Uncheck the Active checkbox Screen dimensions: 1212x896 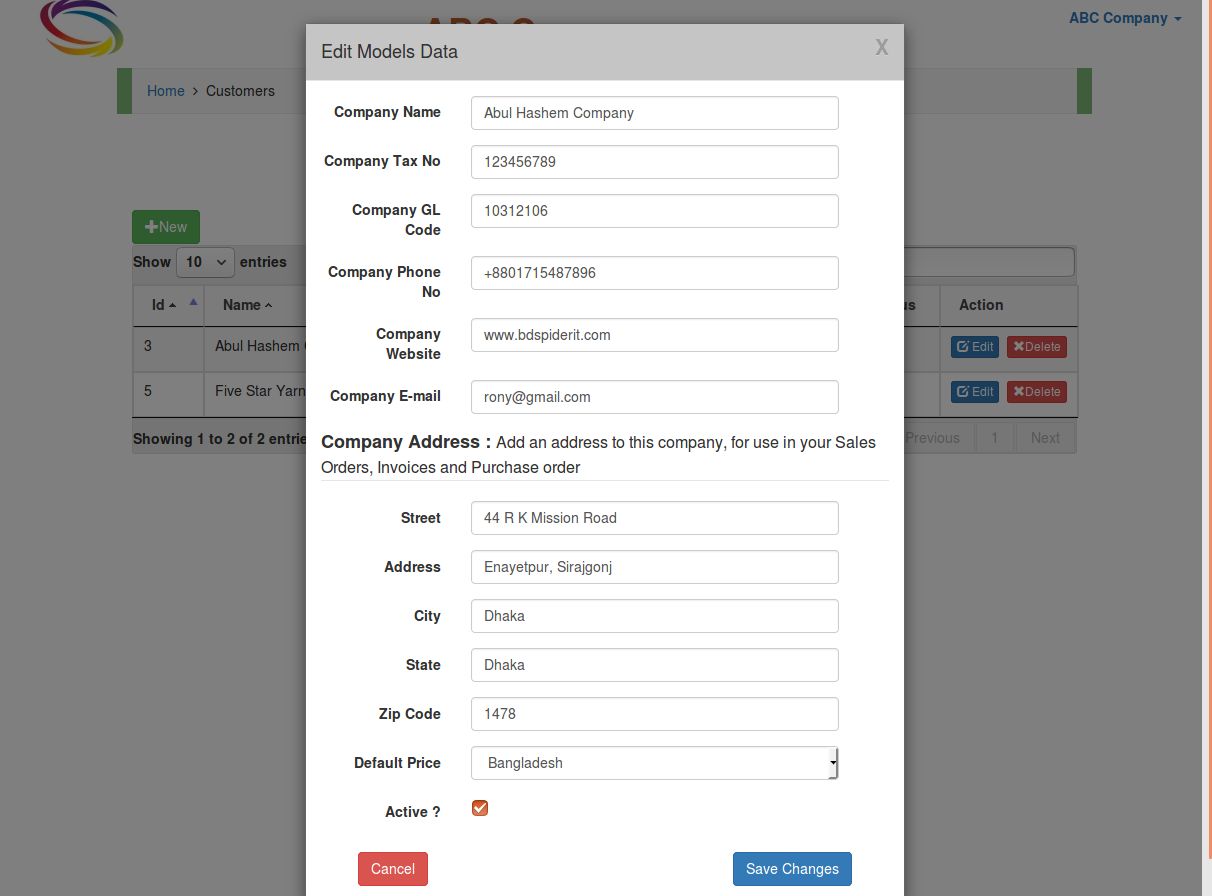tap(480, 808)
